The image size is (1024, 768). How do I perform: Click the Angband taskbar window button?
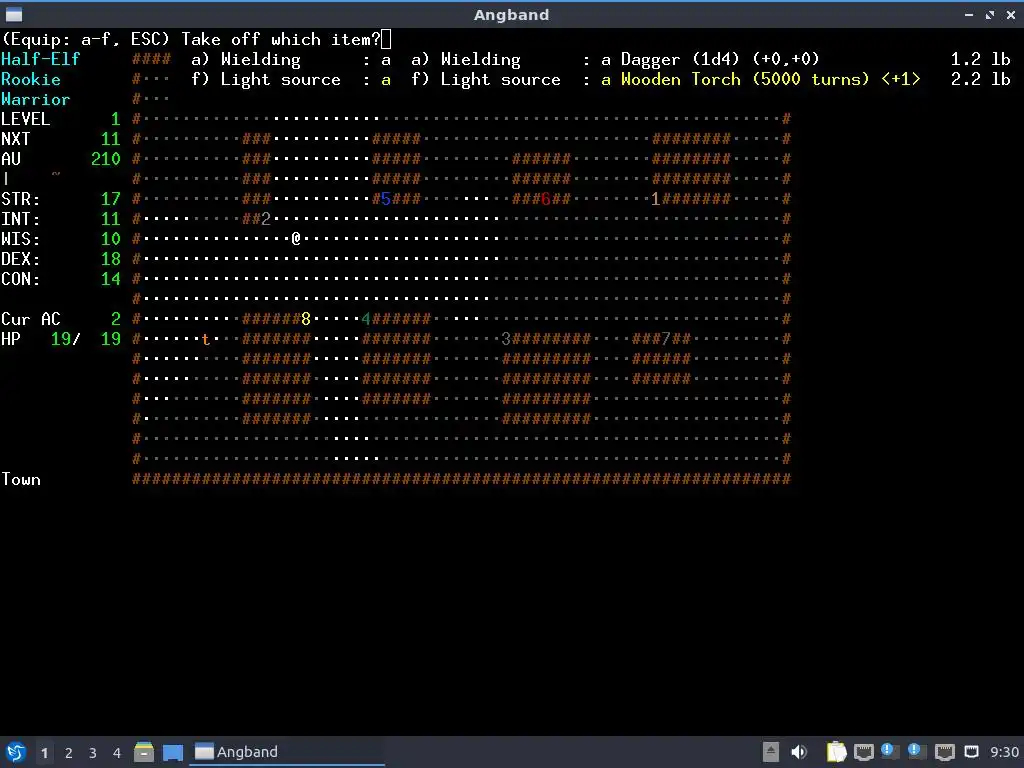(287, 752)
